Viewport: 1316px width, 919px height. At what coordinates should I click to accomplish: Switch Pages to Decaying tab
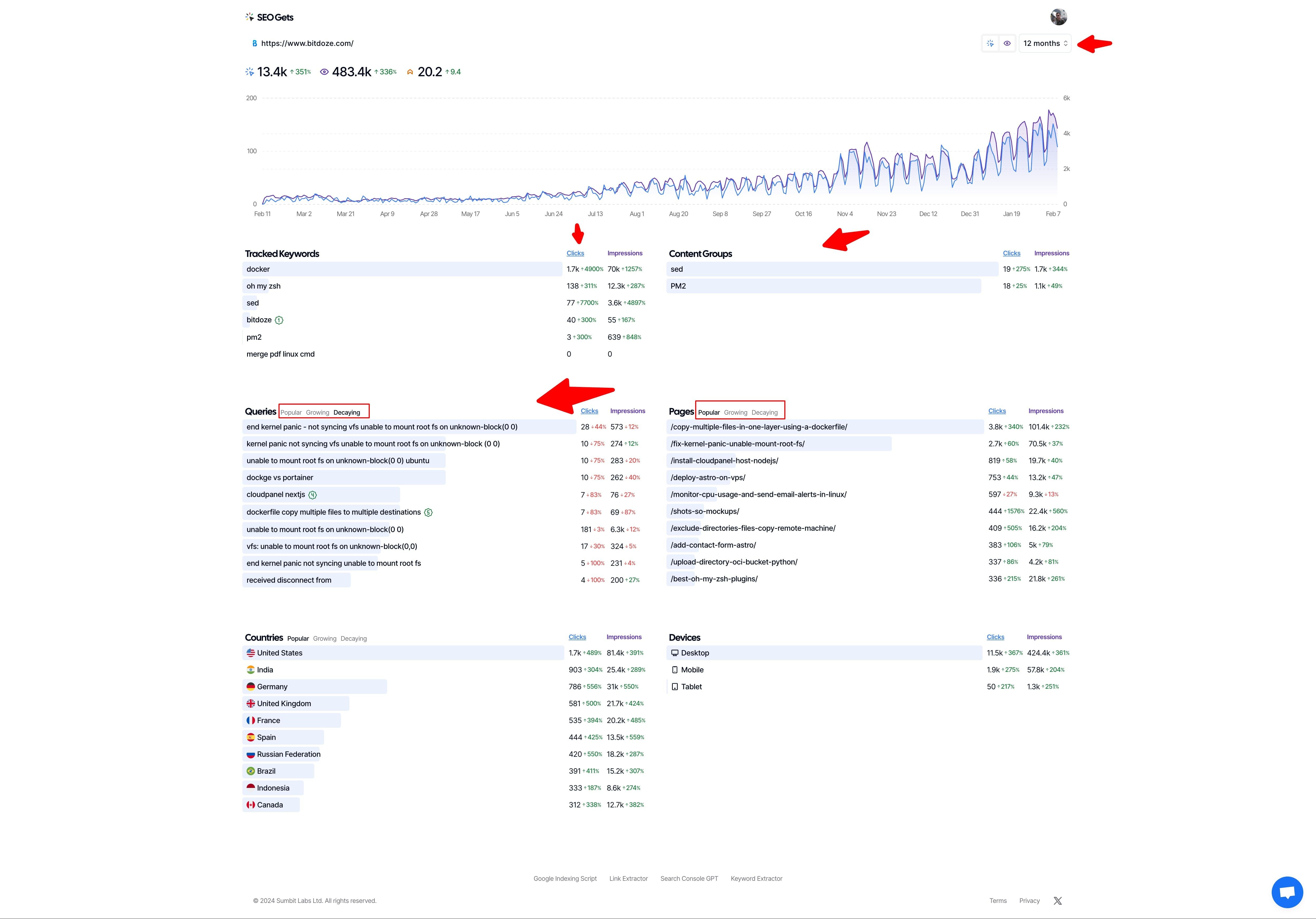765,412
